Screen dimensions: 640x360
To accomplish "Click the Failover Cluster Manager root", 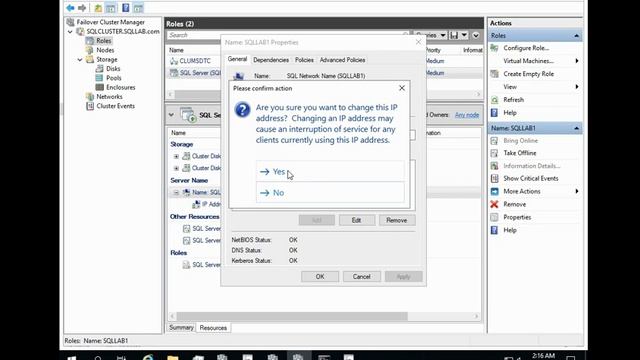I will (110, 22).
